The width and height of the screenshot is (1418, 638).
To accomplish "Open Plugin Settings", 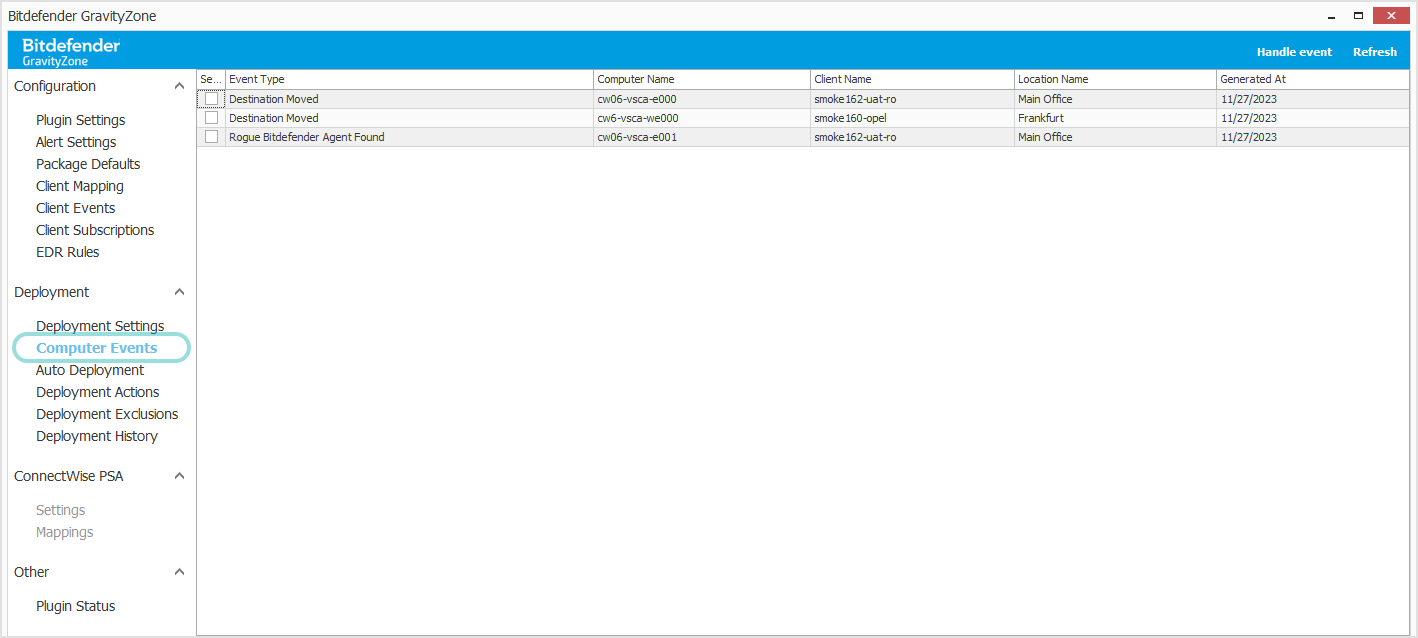I will click(80, 119).
